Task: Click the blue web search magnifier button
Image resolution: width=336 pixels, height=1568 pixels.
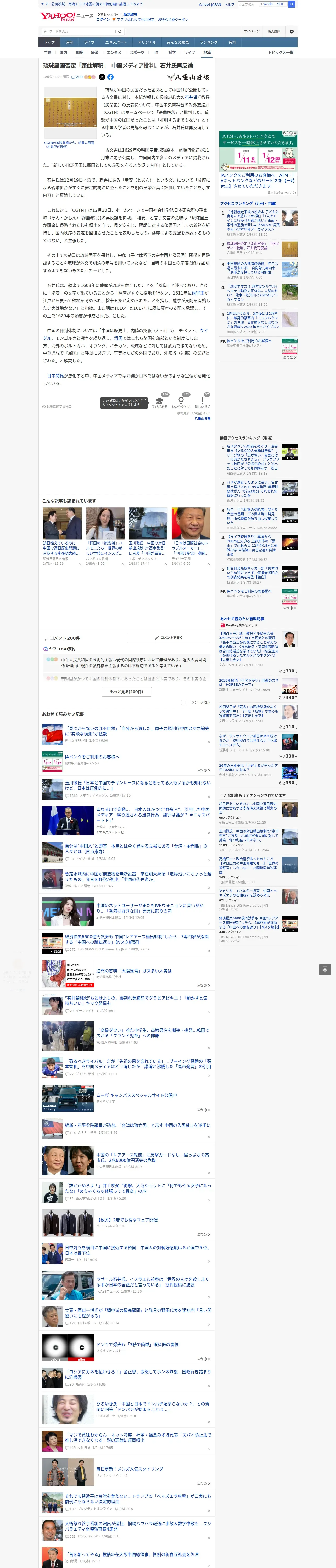Action: pyautogui.click(x=292, y=4)
